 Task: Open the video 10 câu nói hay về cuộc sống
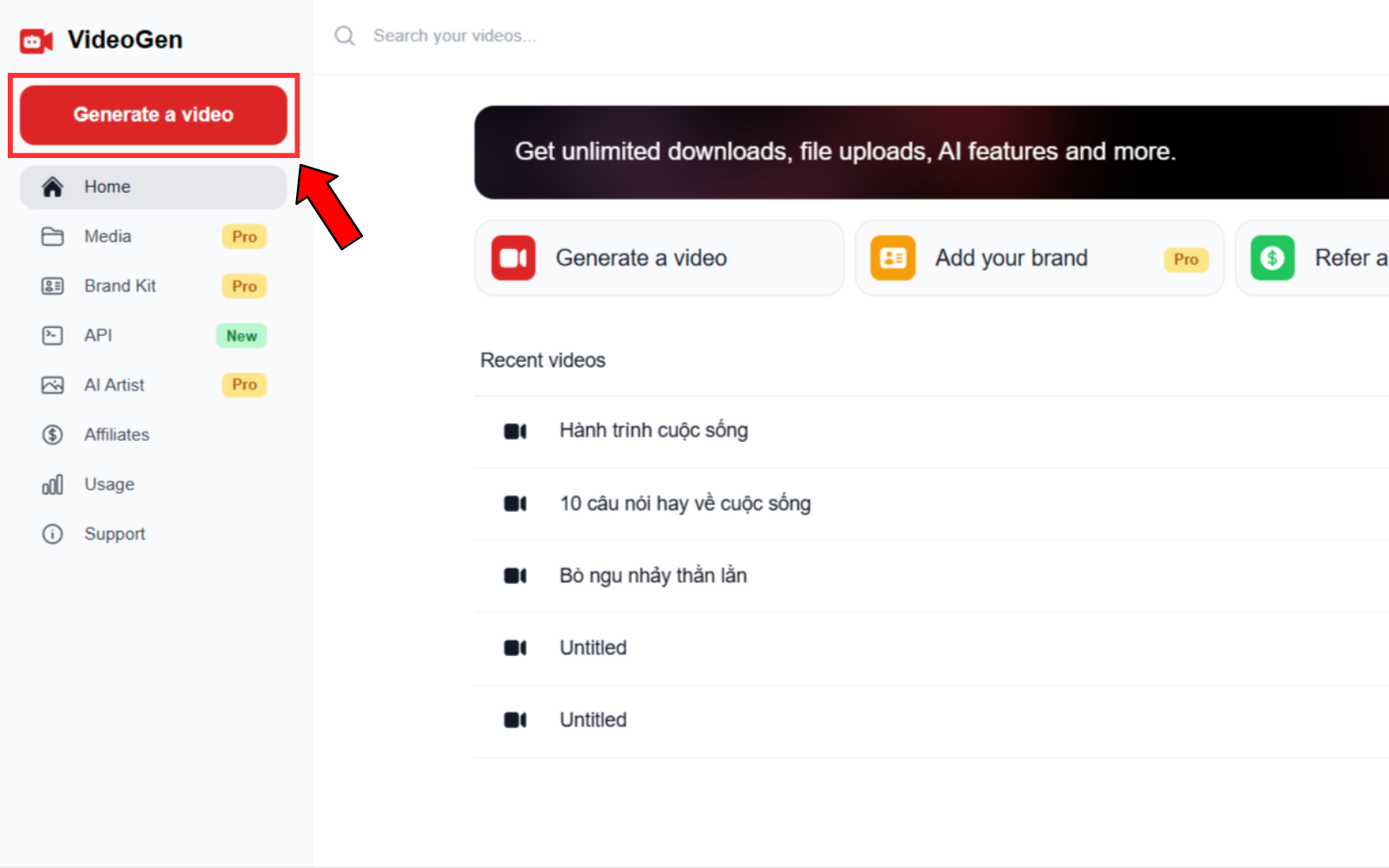coord(931,504)
